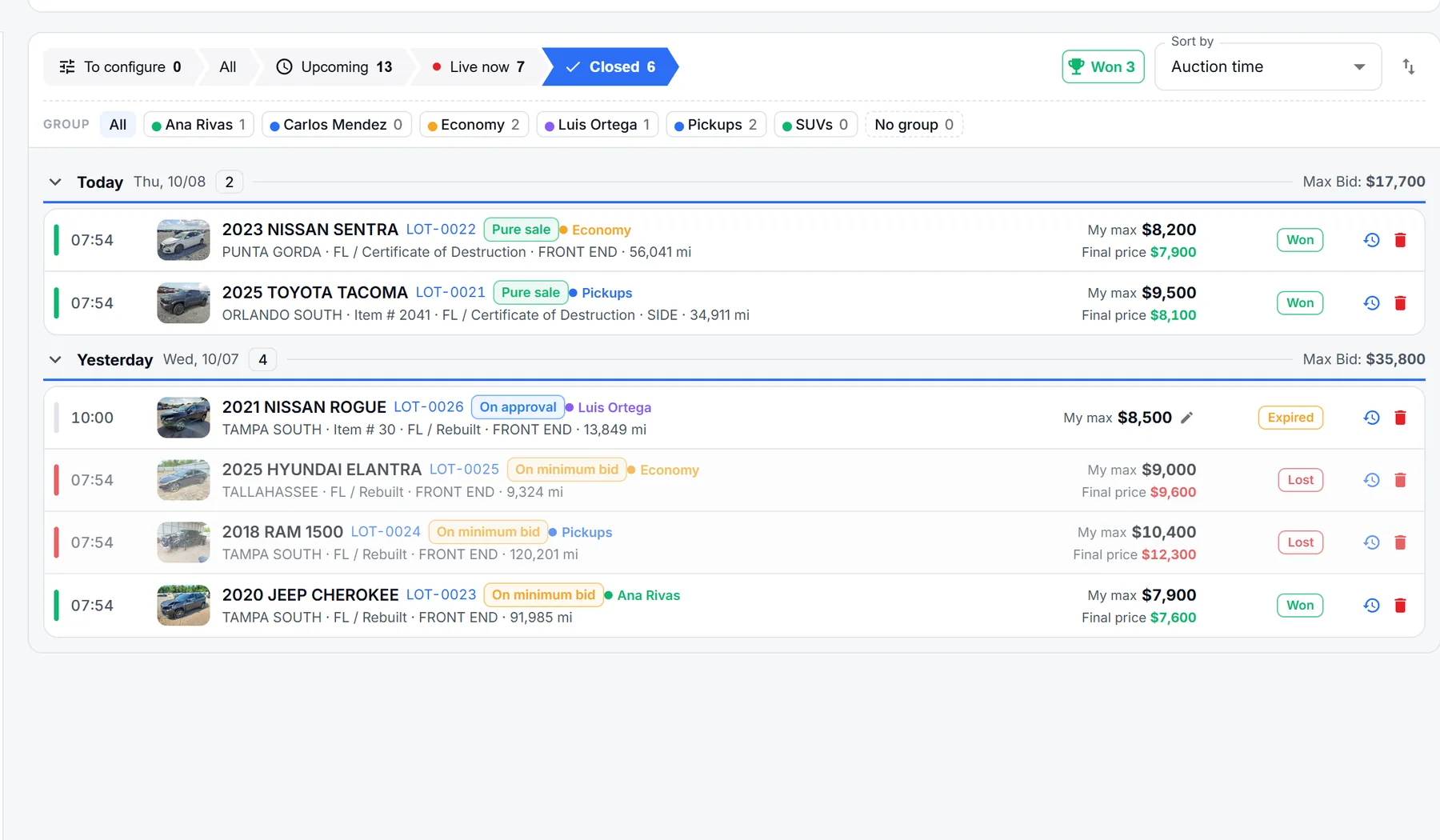Delete the 2021 Nissan Rogue lot
1440x840 pixels.
(1400, 418)
